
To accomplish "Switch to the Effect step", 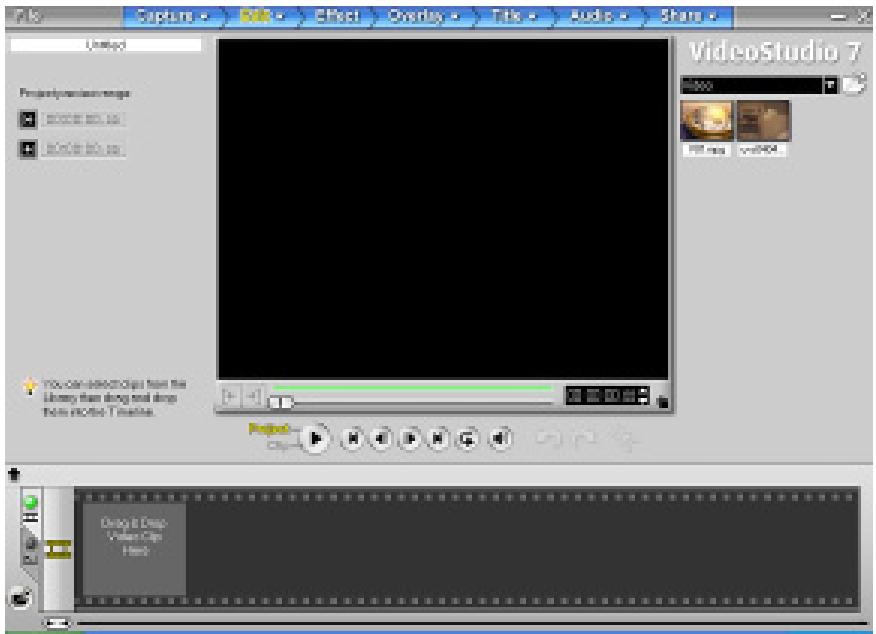I will coord(337,16).
